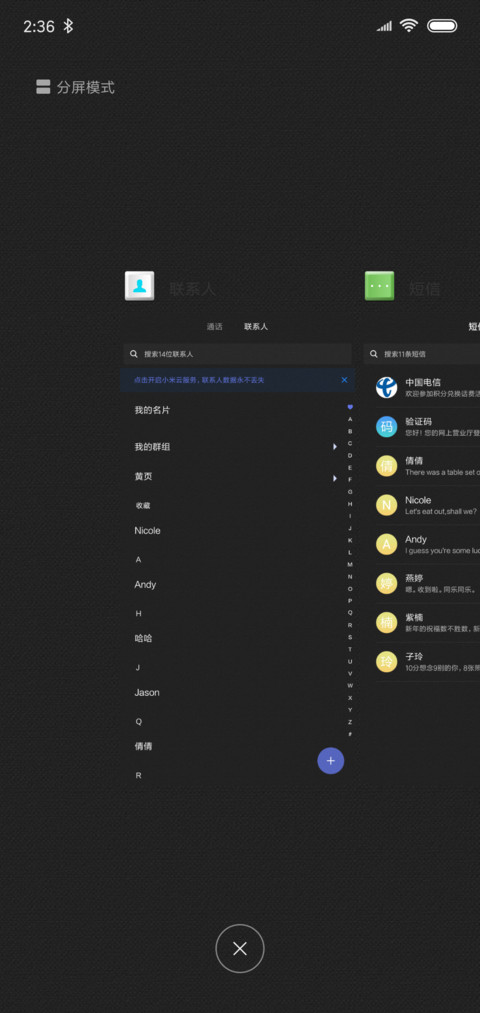
Task: Open 黄页 row
Action: point(236,477)
